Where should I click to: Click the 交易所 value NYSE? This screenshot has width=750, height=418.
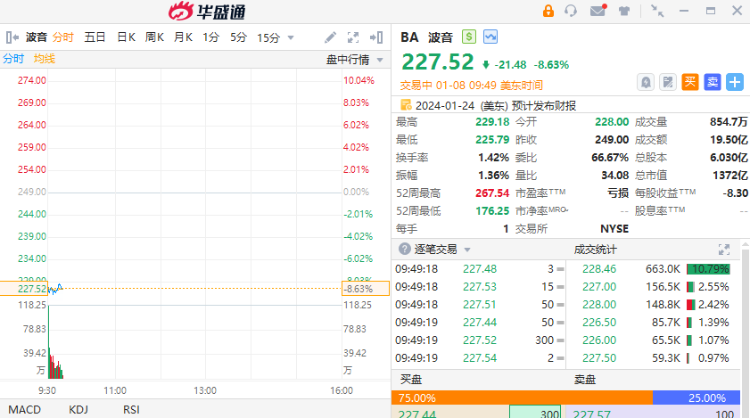tap(615, 229)
